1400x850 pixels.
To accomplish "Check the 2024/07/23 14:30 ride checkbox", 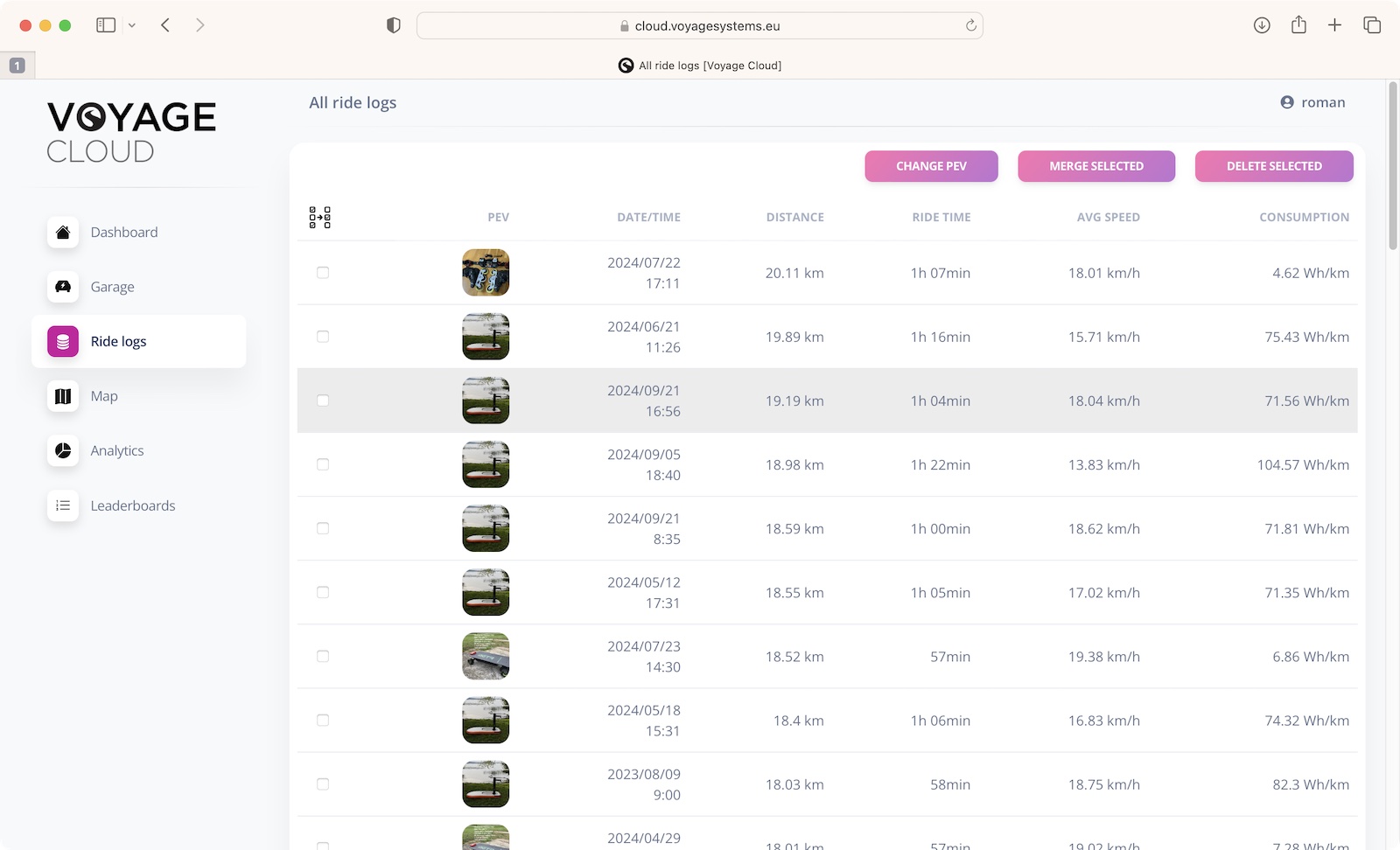I will 323,656.
